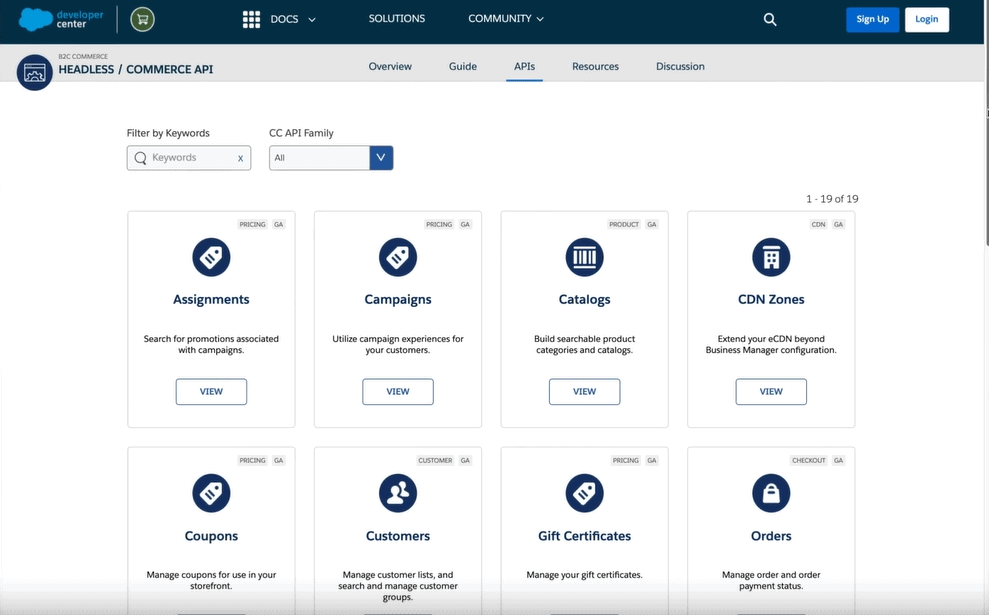Expand the DOCS menu
The height and width of the screenshot is (615, 989).
coord(293,20)
